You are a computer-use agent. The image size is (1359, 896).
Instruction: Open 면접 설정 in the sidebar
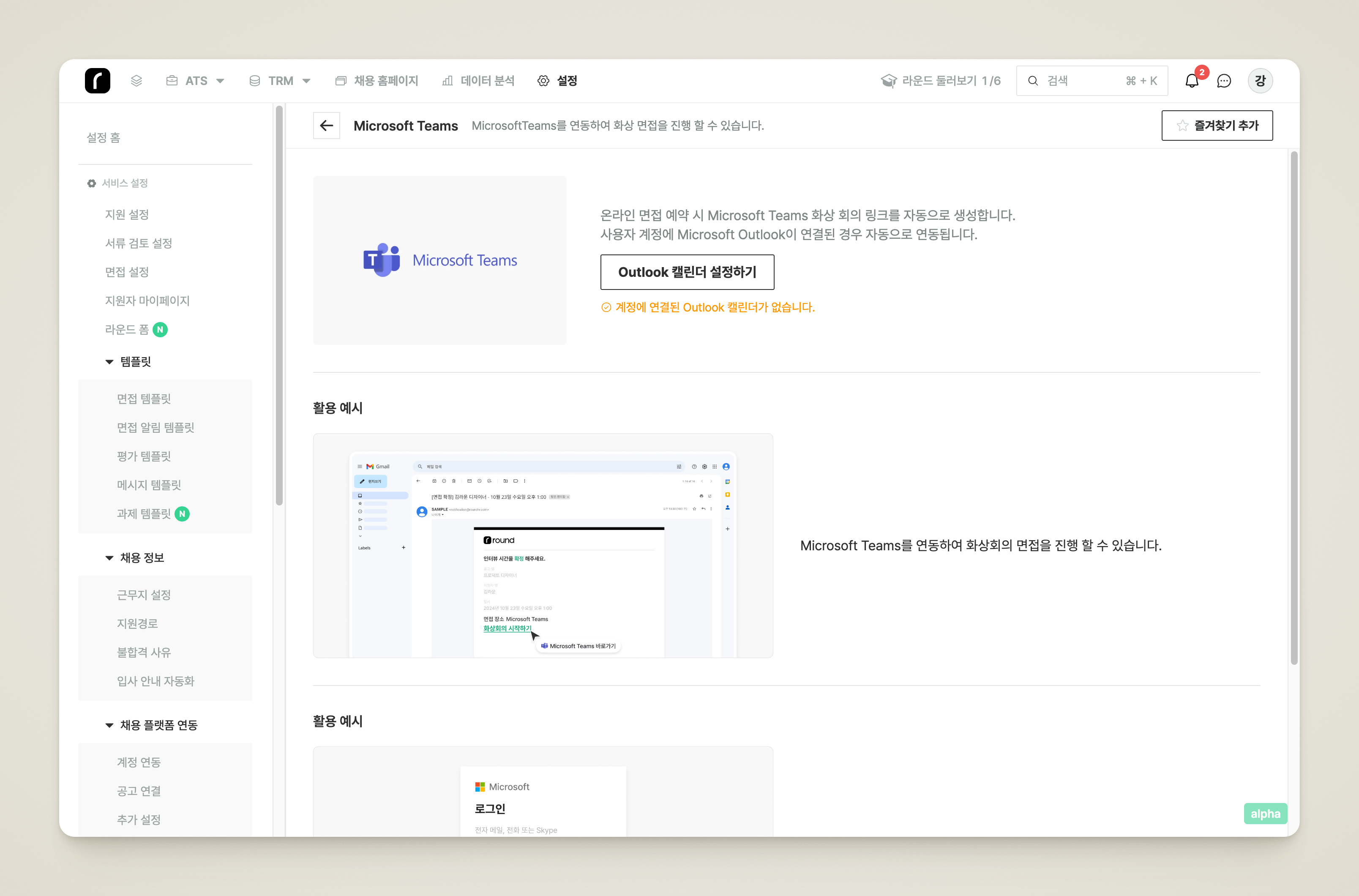pos(127,271)
